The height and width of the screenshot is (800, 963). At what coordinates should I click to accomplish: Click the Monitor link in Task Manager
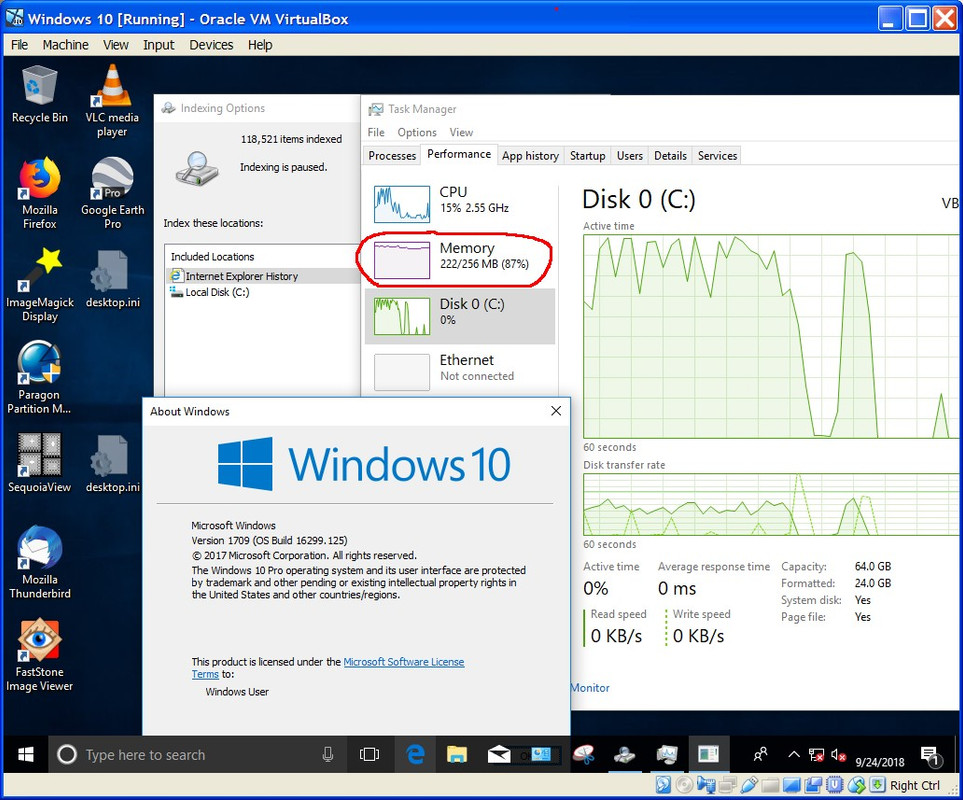[590, 688]
